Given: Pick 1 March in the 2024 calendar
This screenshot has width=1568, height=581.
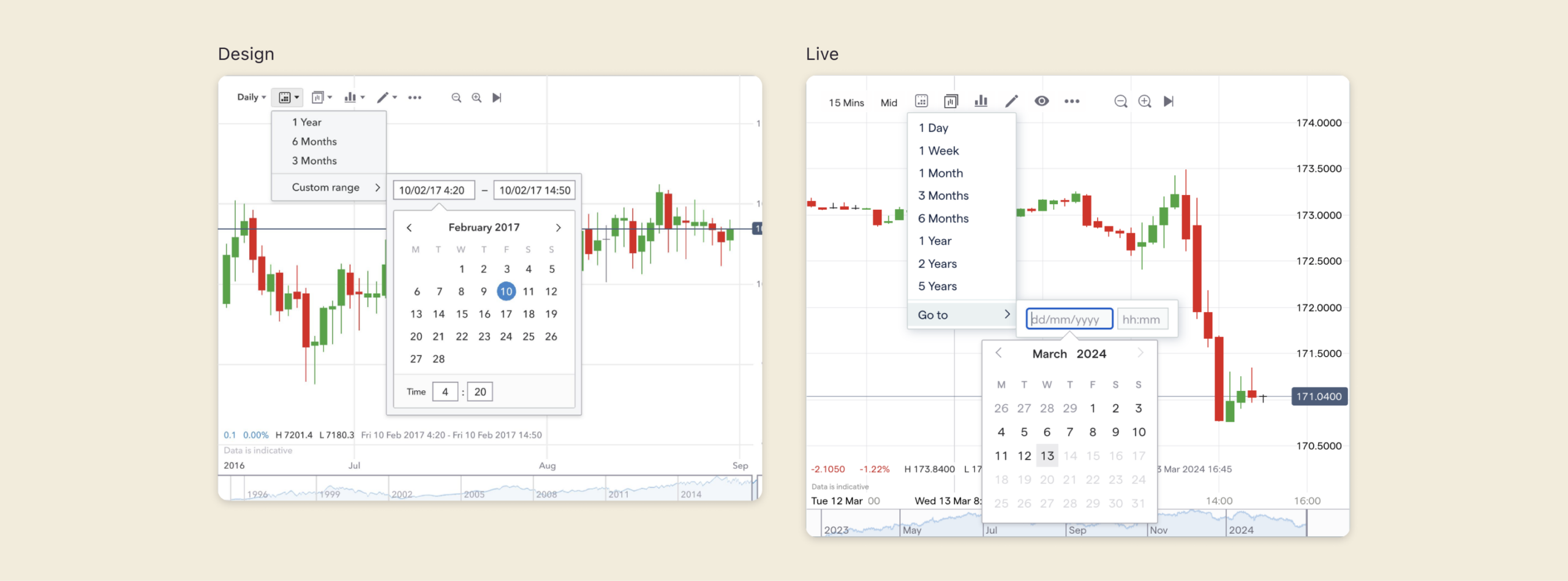Looking at the screenshot, I should point(1093,408).
